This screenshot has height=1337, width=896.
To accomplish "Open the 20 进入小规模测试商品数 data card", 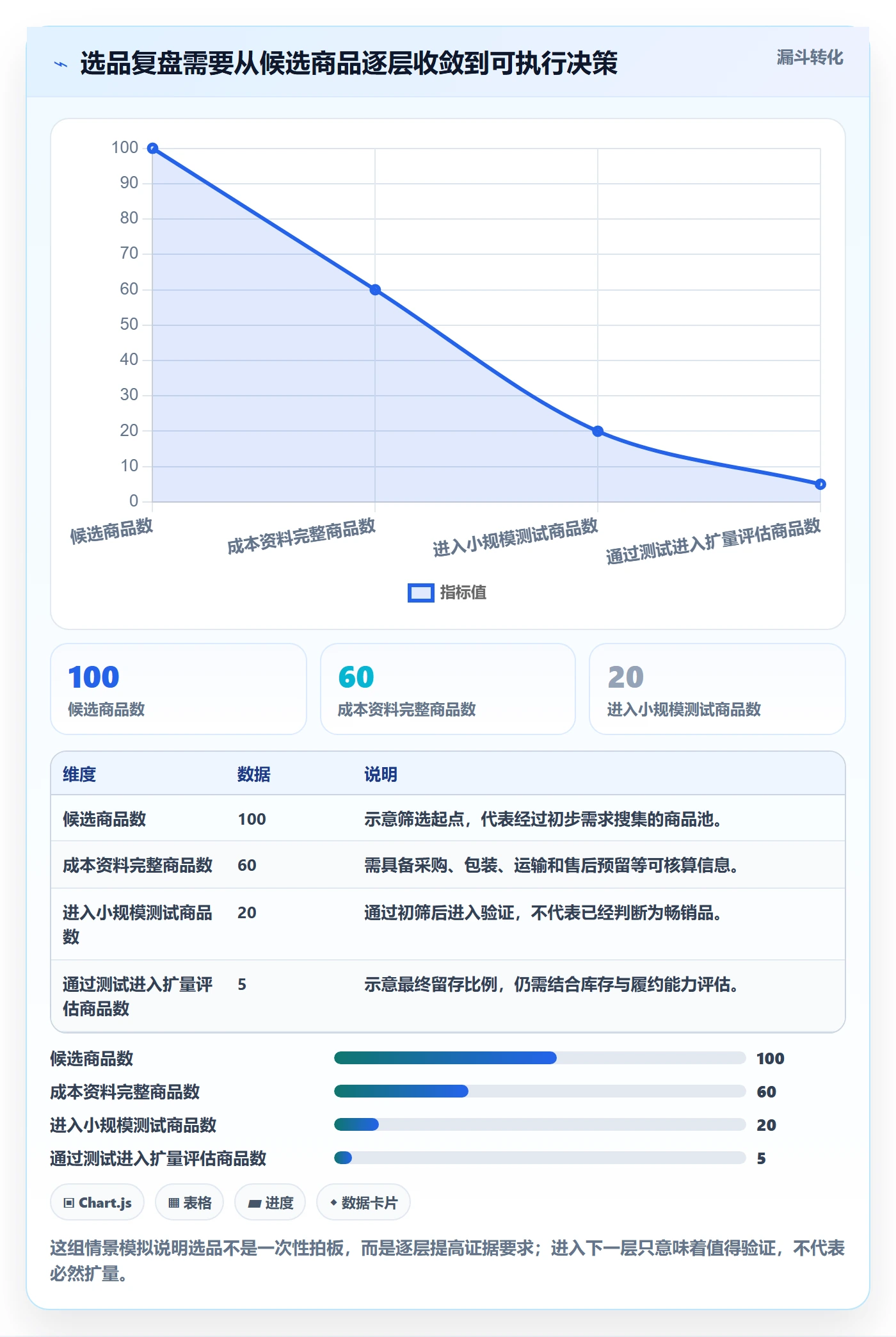I will point(717,689).
